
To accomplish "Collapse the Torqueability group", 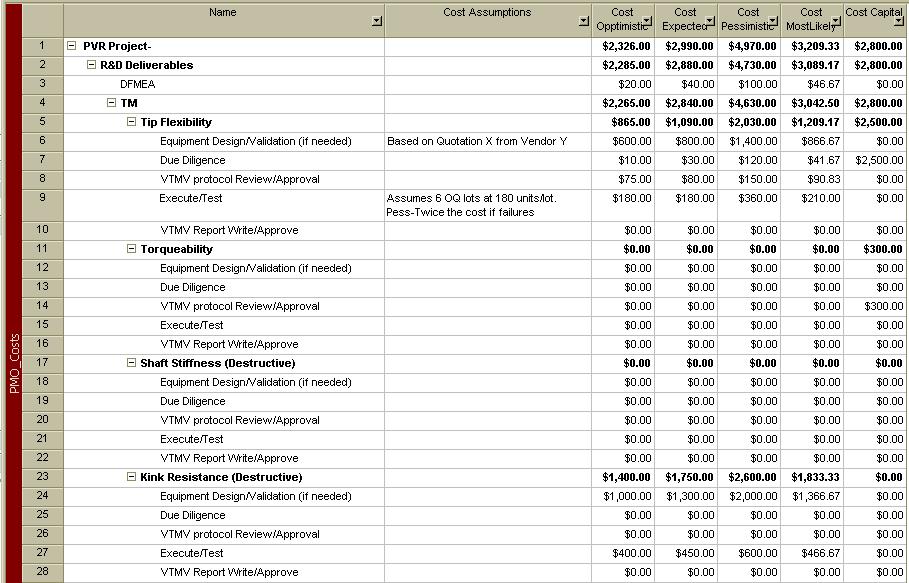I will coord(131,249).
